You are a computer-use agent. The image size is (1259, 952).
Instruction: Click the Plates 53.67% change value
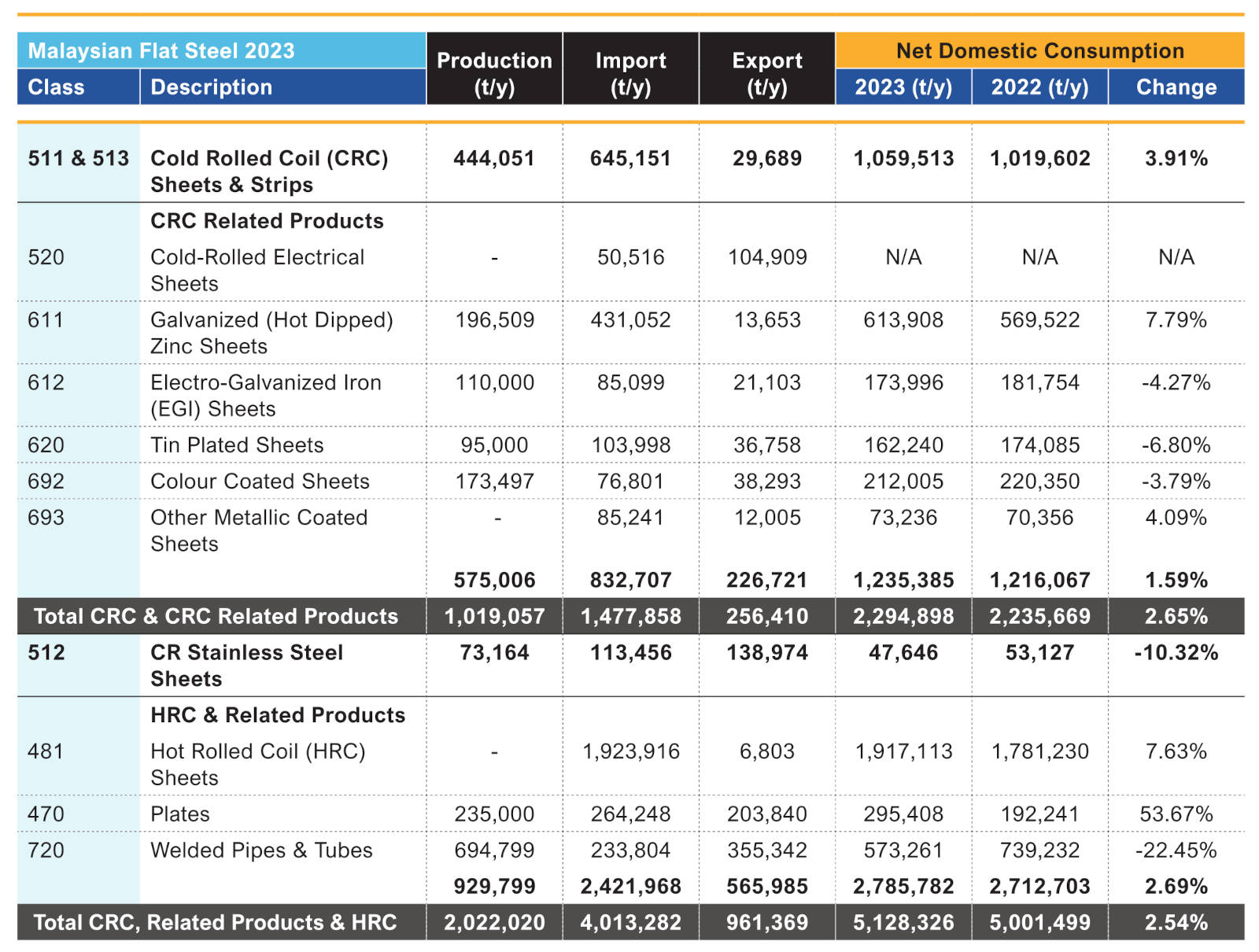tap(1176, 814)
